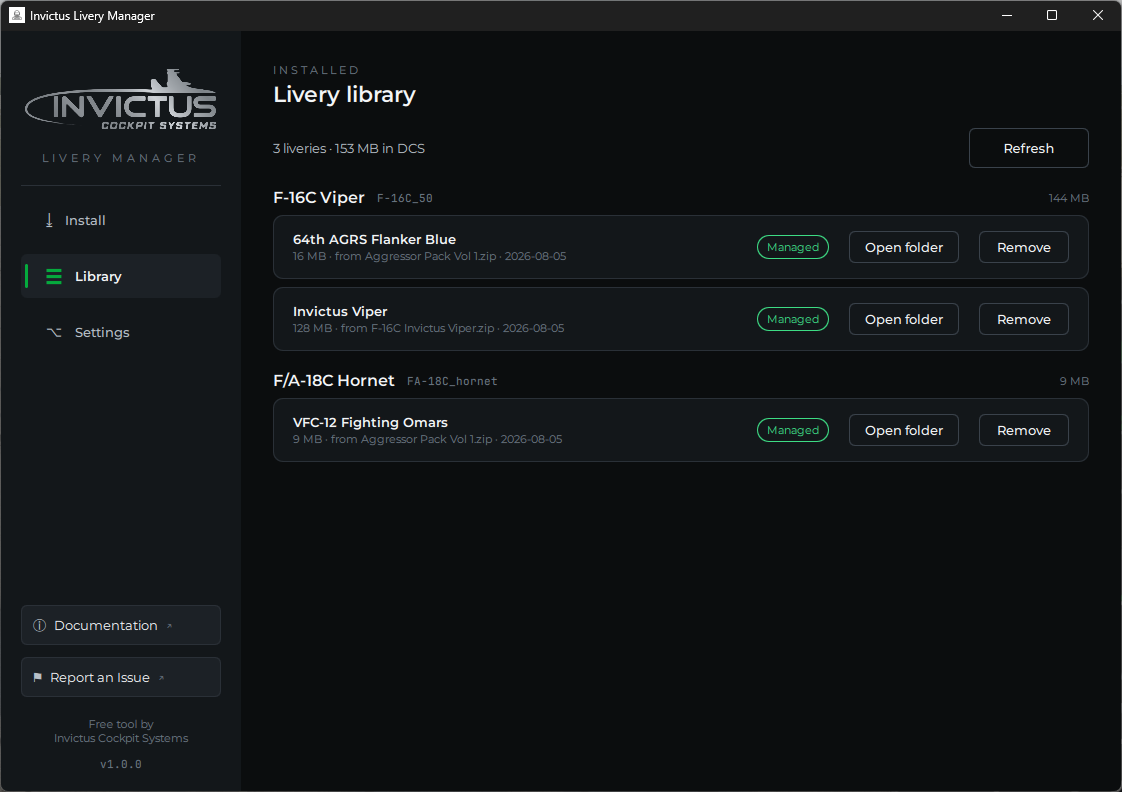This screenshot has height=792, width=1122.
Task: Click the 144 MB size label
Action: [x=1068, y=198]
